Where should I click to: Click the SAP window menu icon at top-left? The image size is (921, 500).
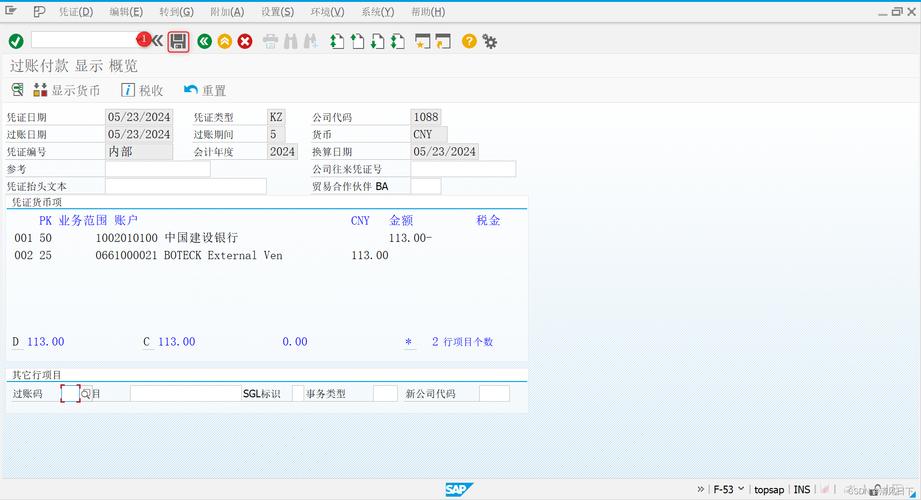coord(11,11)
